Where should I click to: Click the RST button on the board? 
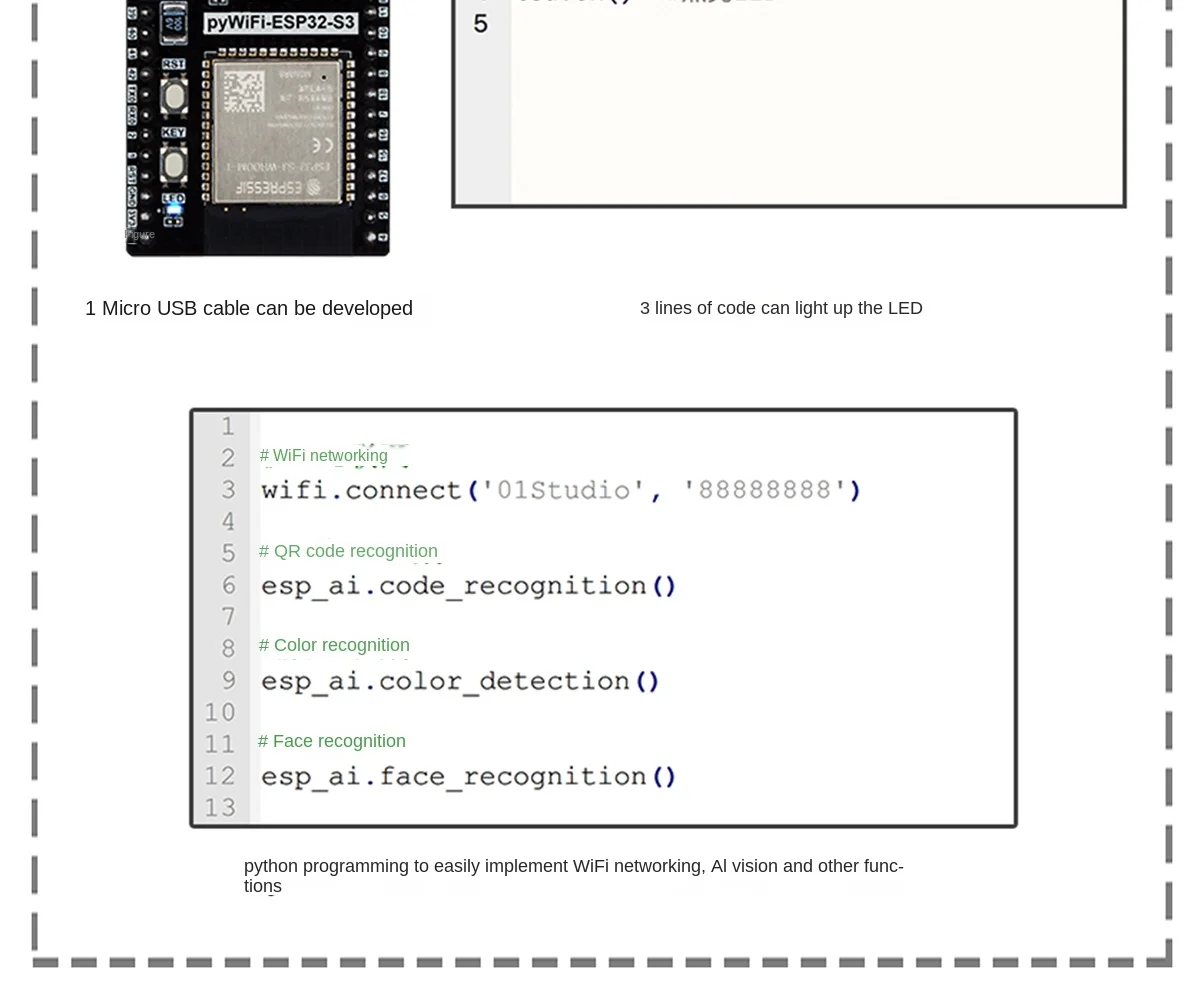pos(174,96)
